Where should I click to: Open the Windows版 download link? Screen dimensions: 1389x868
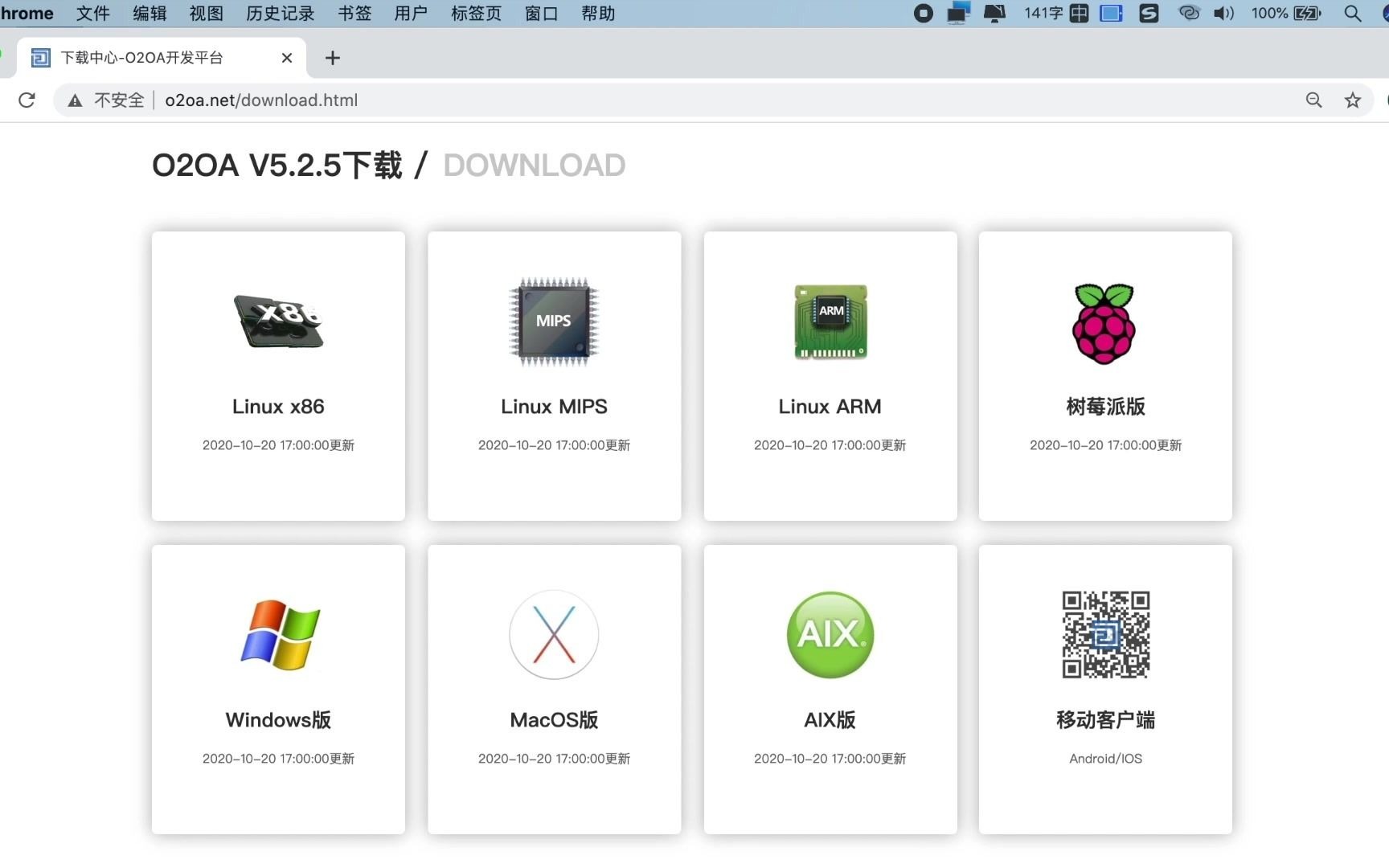[278, 720]
